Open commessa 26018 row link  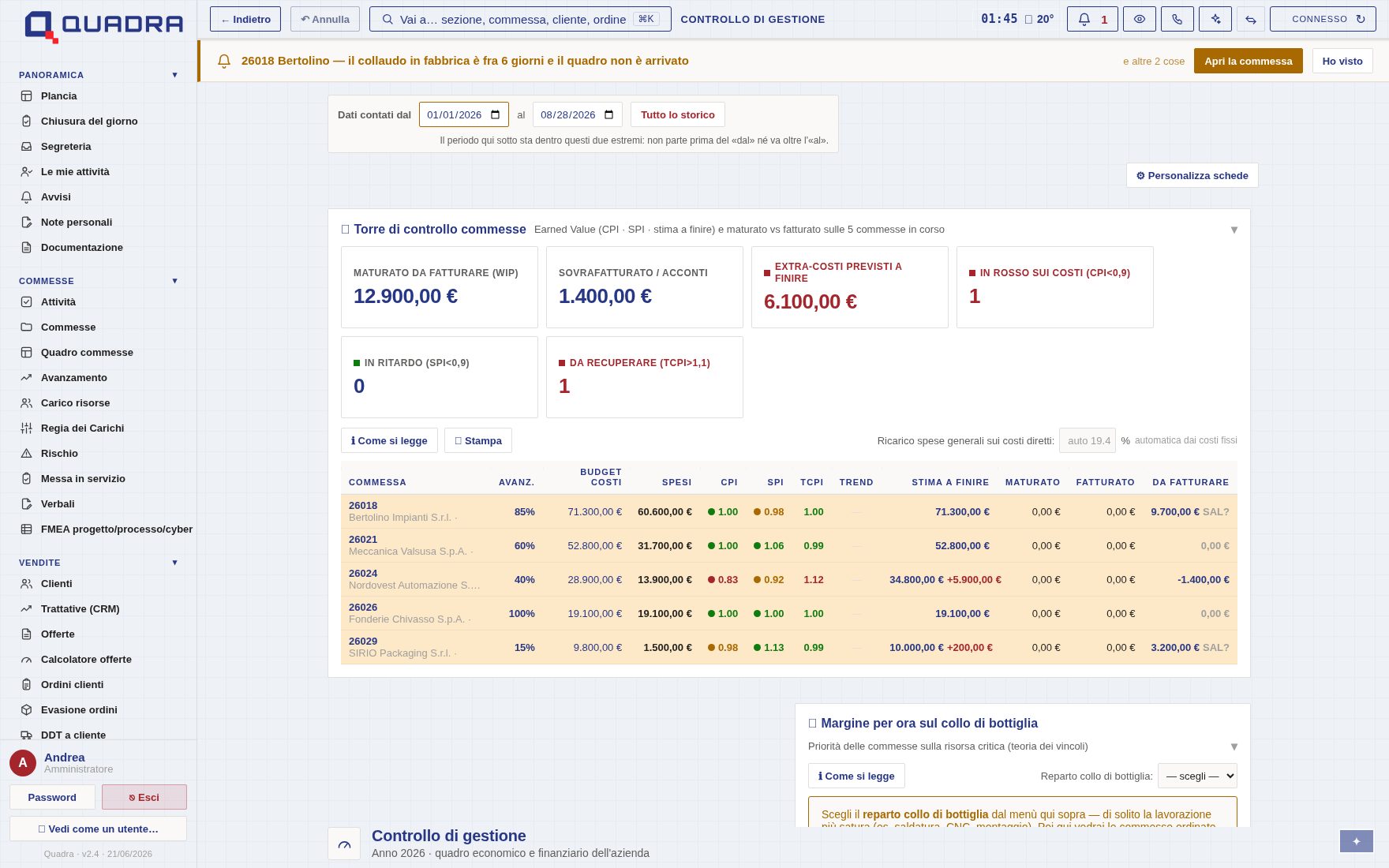(x=363, y=506)
